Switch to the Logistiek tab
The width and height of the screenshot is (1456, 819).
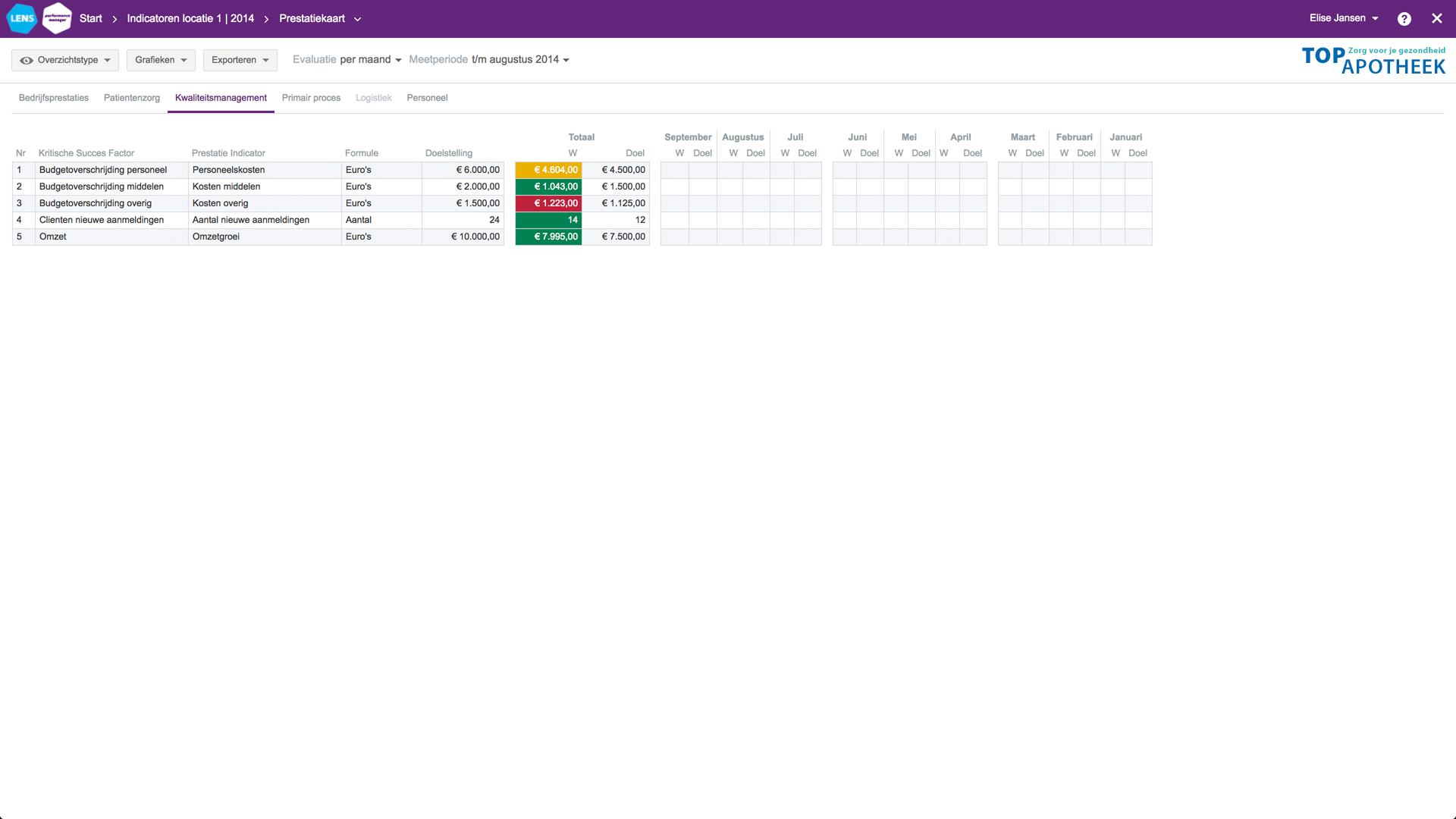[374, 98]
